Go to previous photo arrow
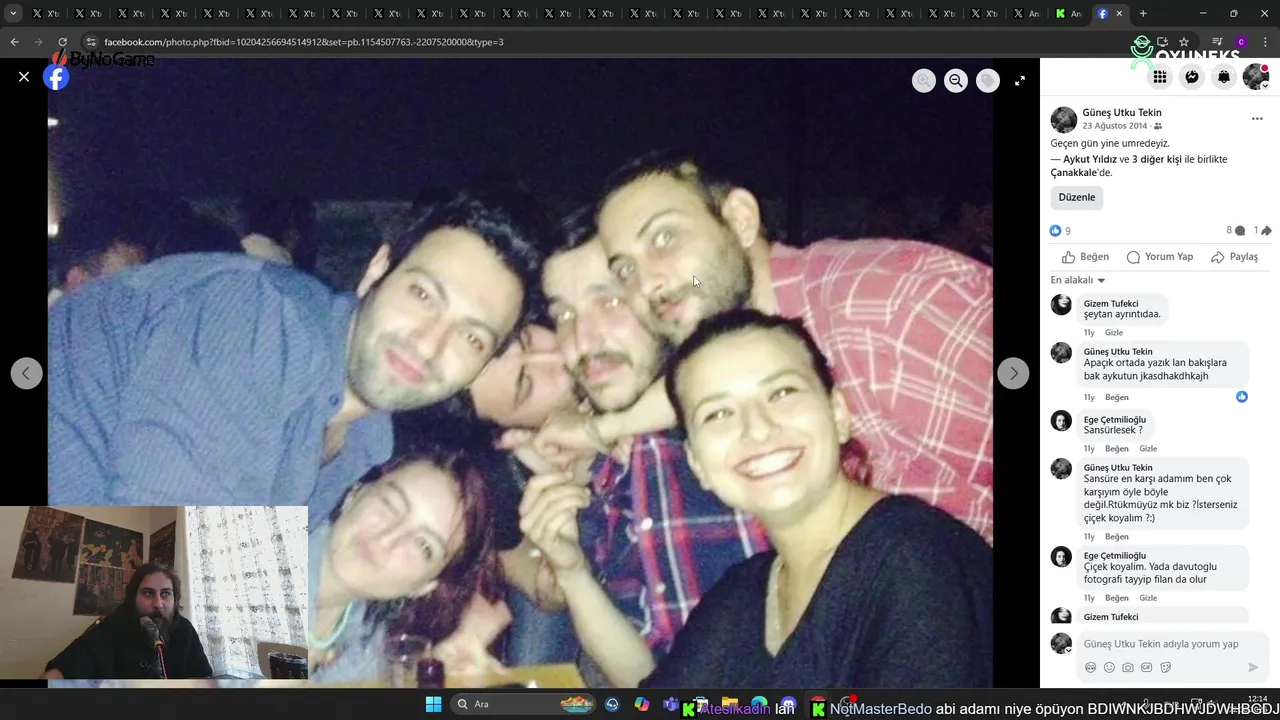 [27, 373]
